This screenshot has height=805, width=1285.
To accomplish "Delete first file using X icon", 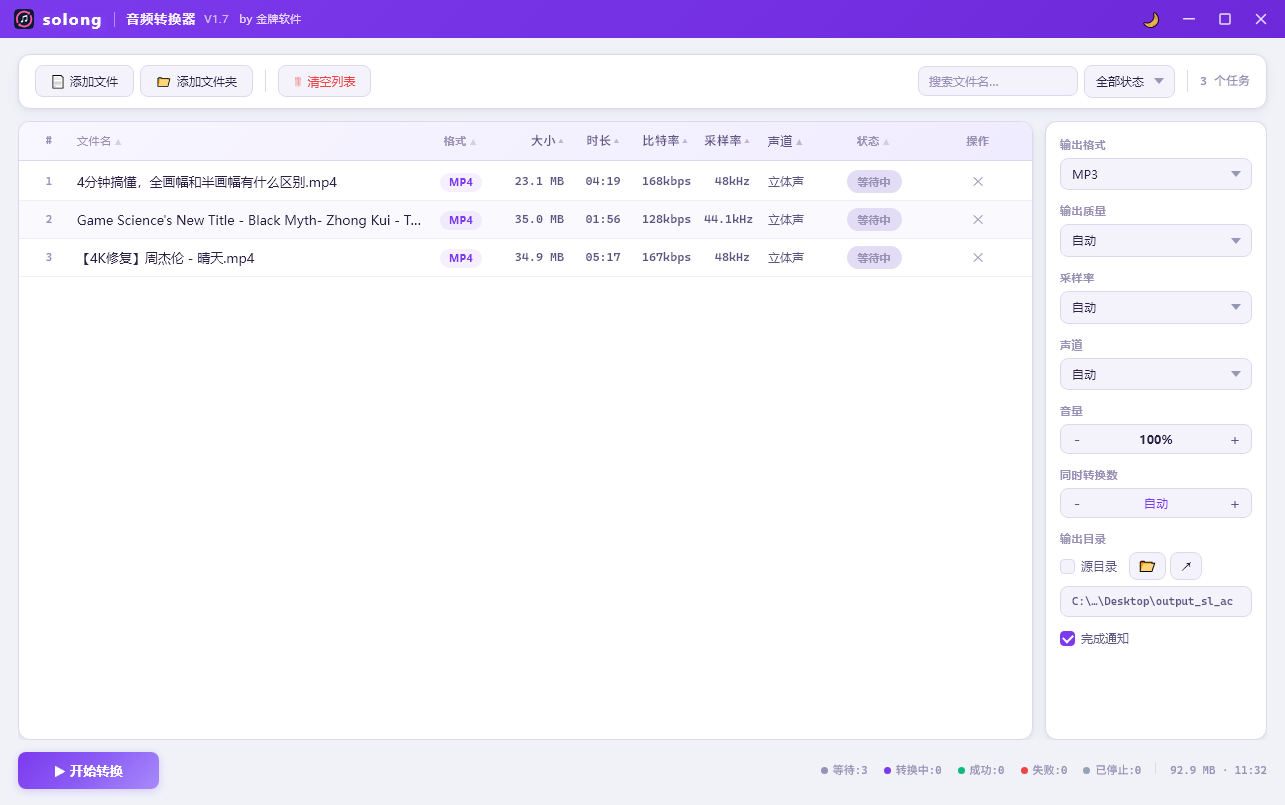I will (x=978, y=182).
